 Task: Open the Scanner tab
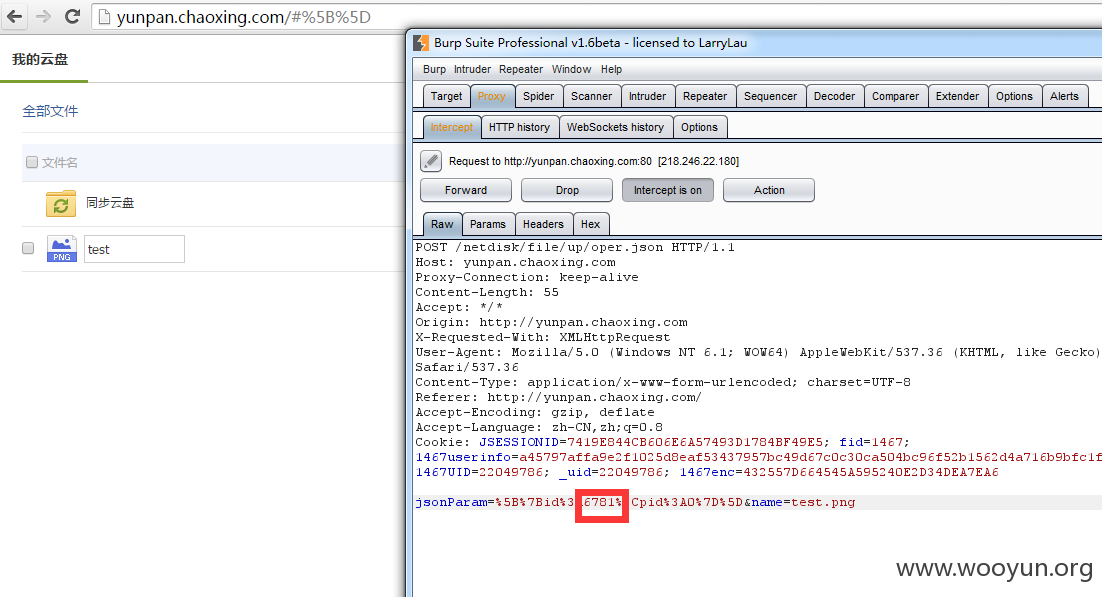coord(591,96)
